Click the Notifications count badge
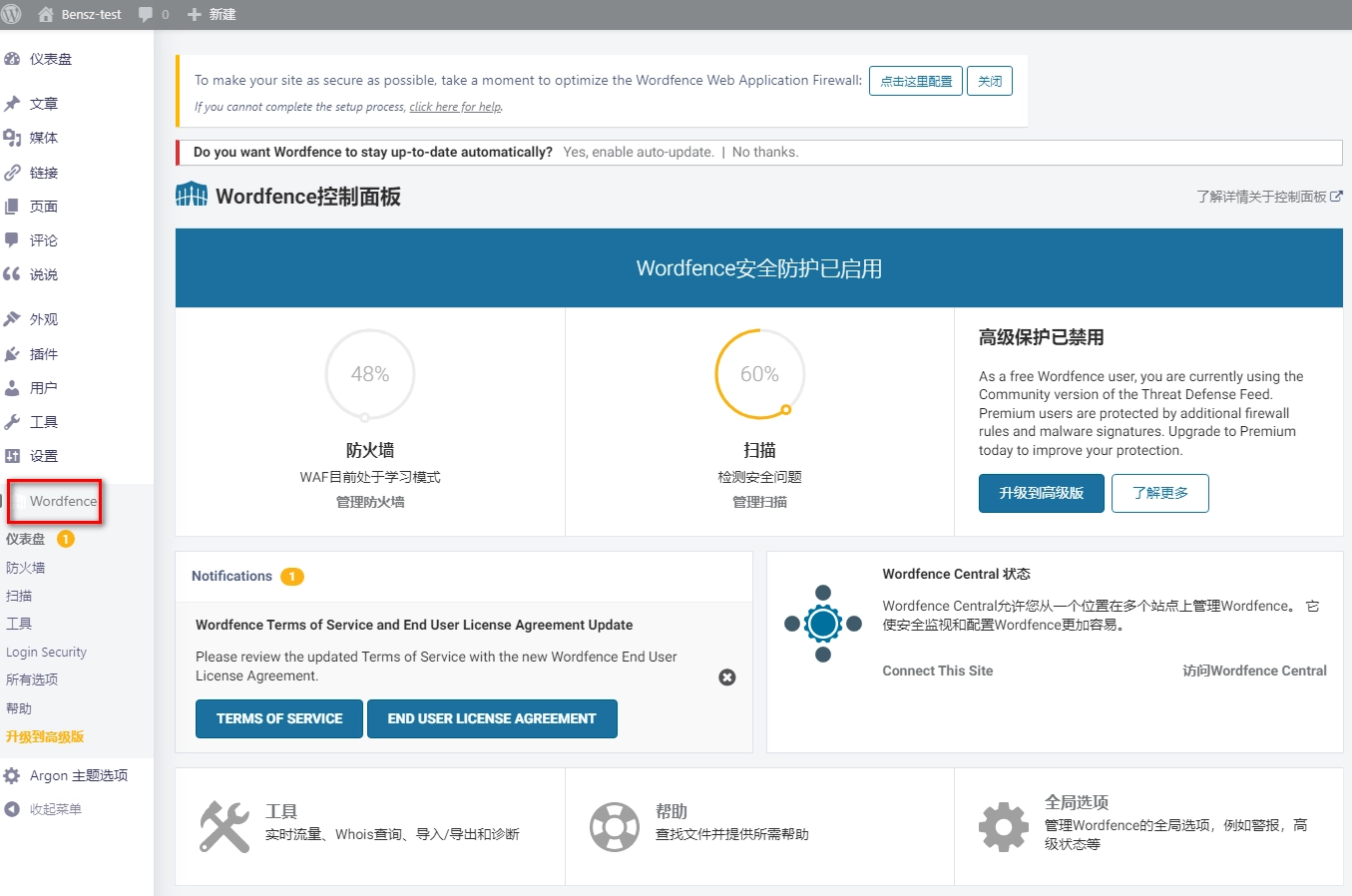The height and width of the screenshot is (896, 1352). (292, 577)
